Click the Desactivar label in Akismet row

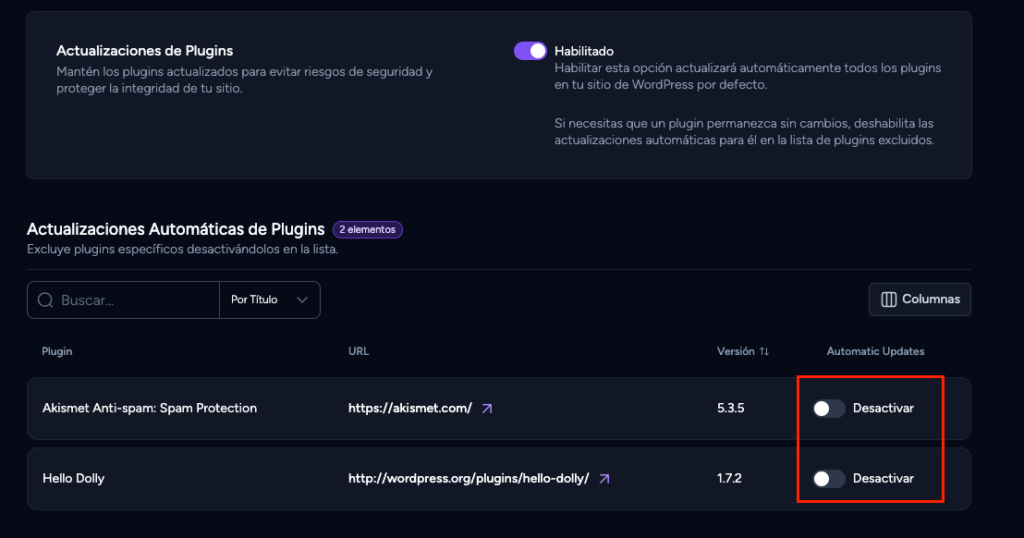click(x=883, y=408)
